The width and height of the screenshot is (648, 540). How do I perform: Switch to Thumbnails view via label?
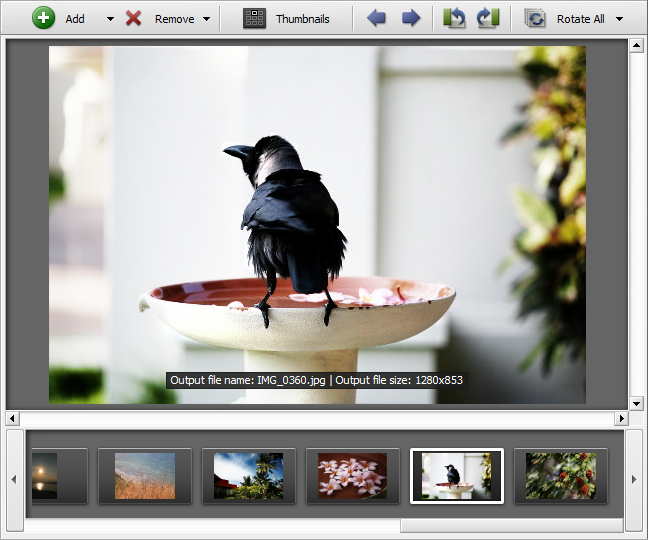(x=303, y=19)
